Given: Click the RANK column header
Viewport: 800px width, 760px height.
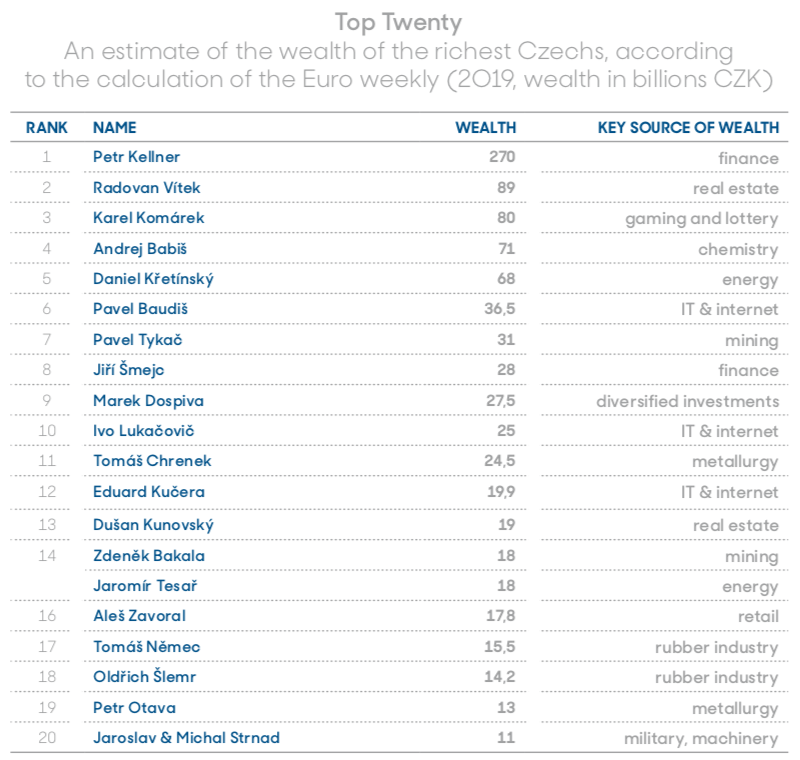Looking at the screenshot, I should [46, 128].
